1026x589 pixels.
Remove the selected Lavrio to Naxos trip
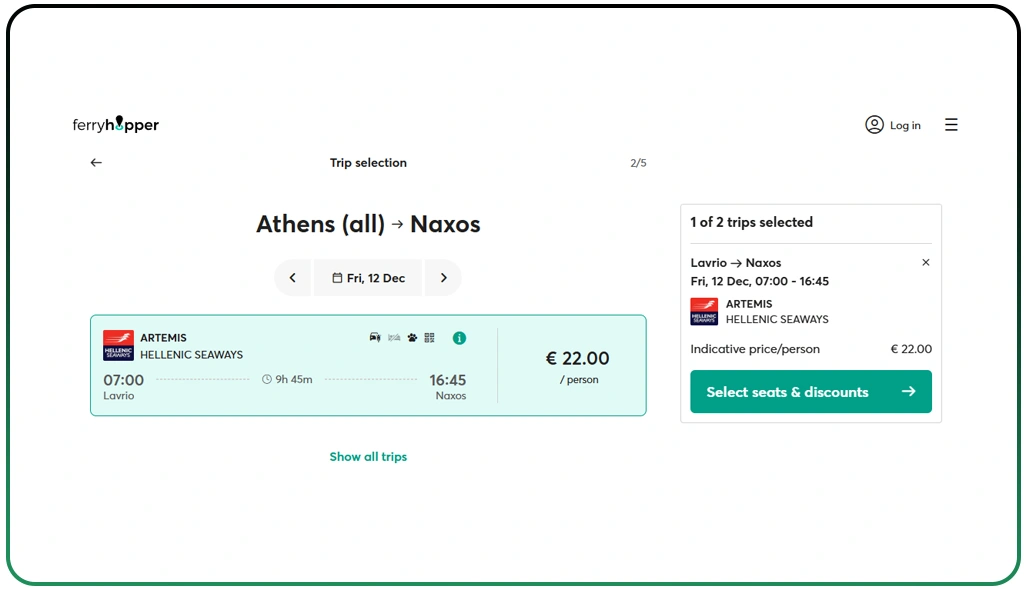[x=925, y=263]
